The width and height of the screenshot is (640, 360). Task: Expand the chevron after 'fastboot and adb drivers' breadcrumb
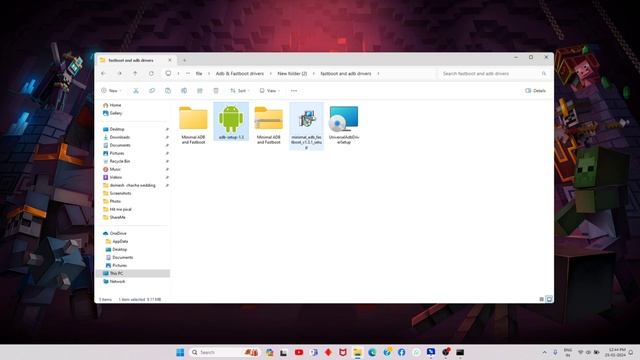[x=378, y=73]
